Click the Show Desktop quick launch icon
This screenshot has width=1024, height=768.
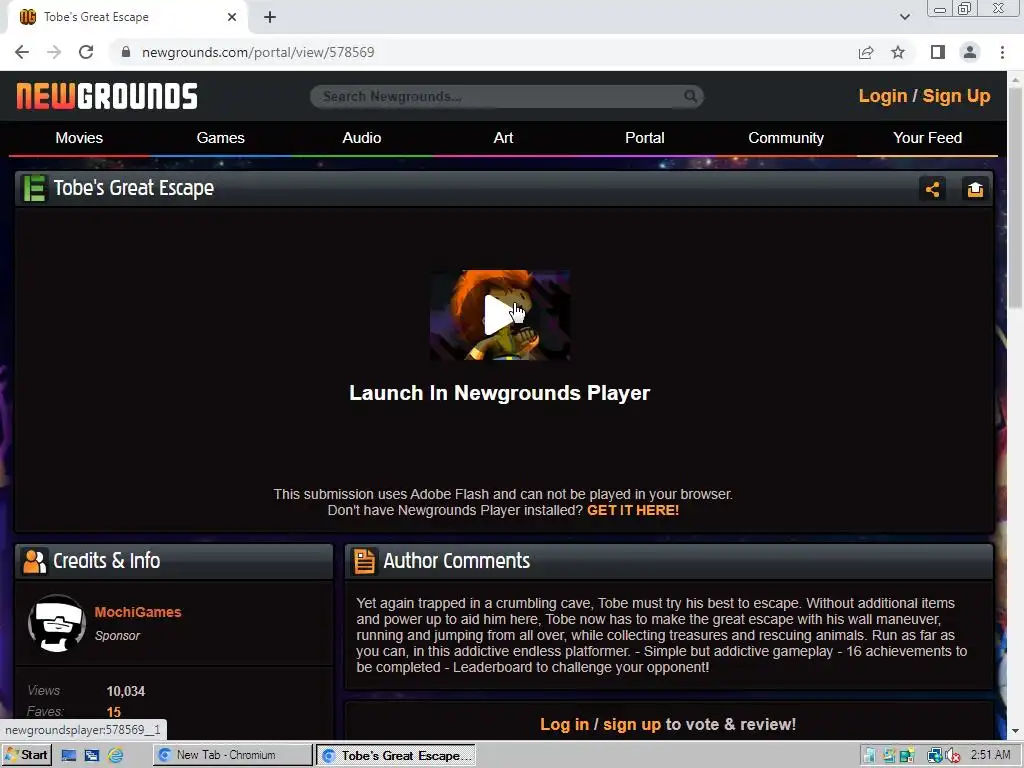pyautogui.click(x=69, y=756)
